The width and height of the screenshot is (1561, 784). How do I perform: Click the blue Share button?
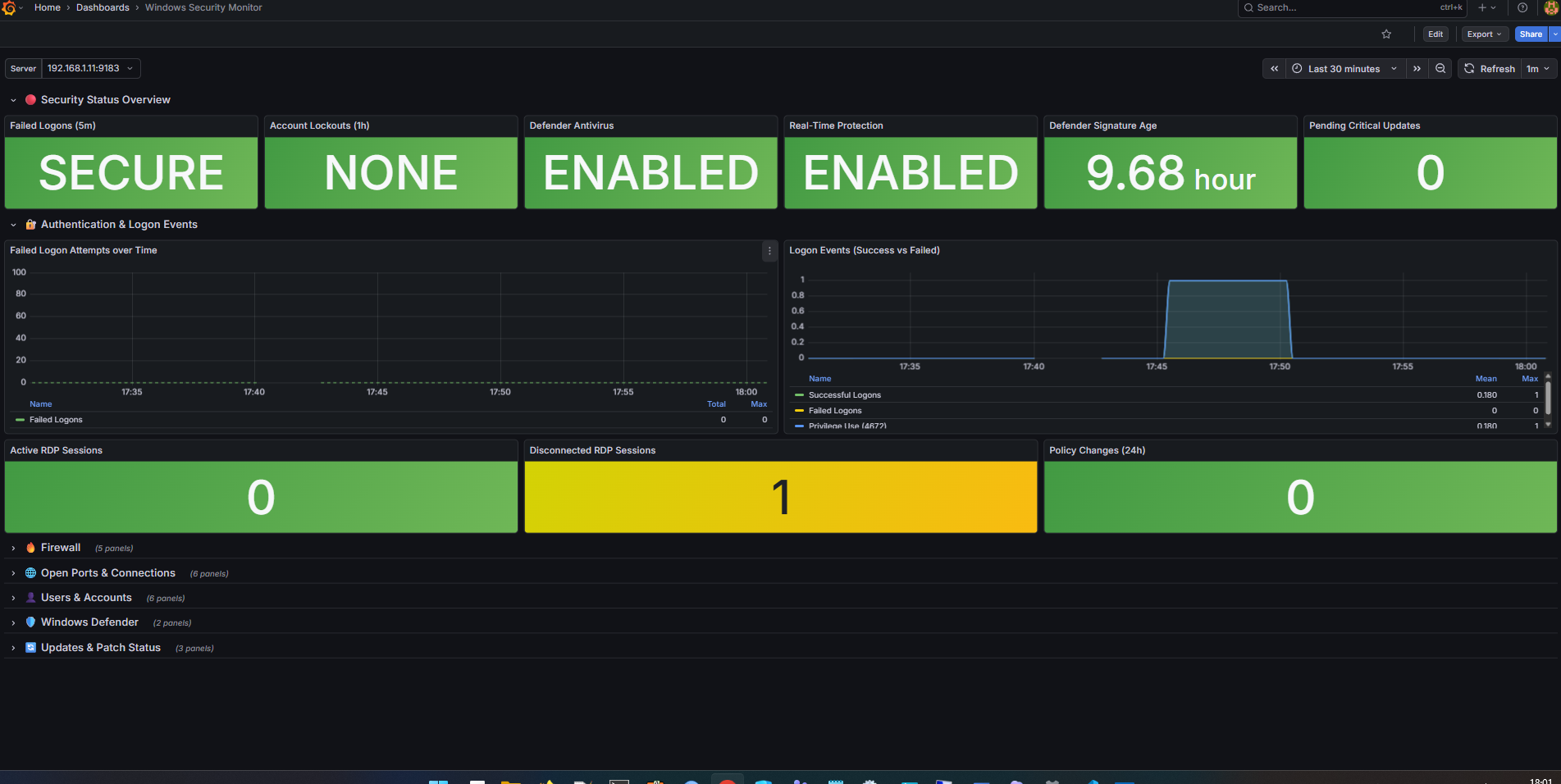pyautogui.click(x=1531, y=34)
